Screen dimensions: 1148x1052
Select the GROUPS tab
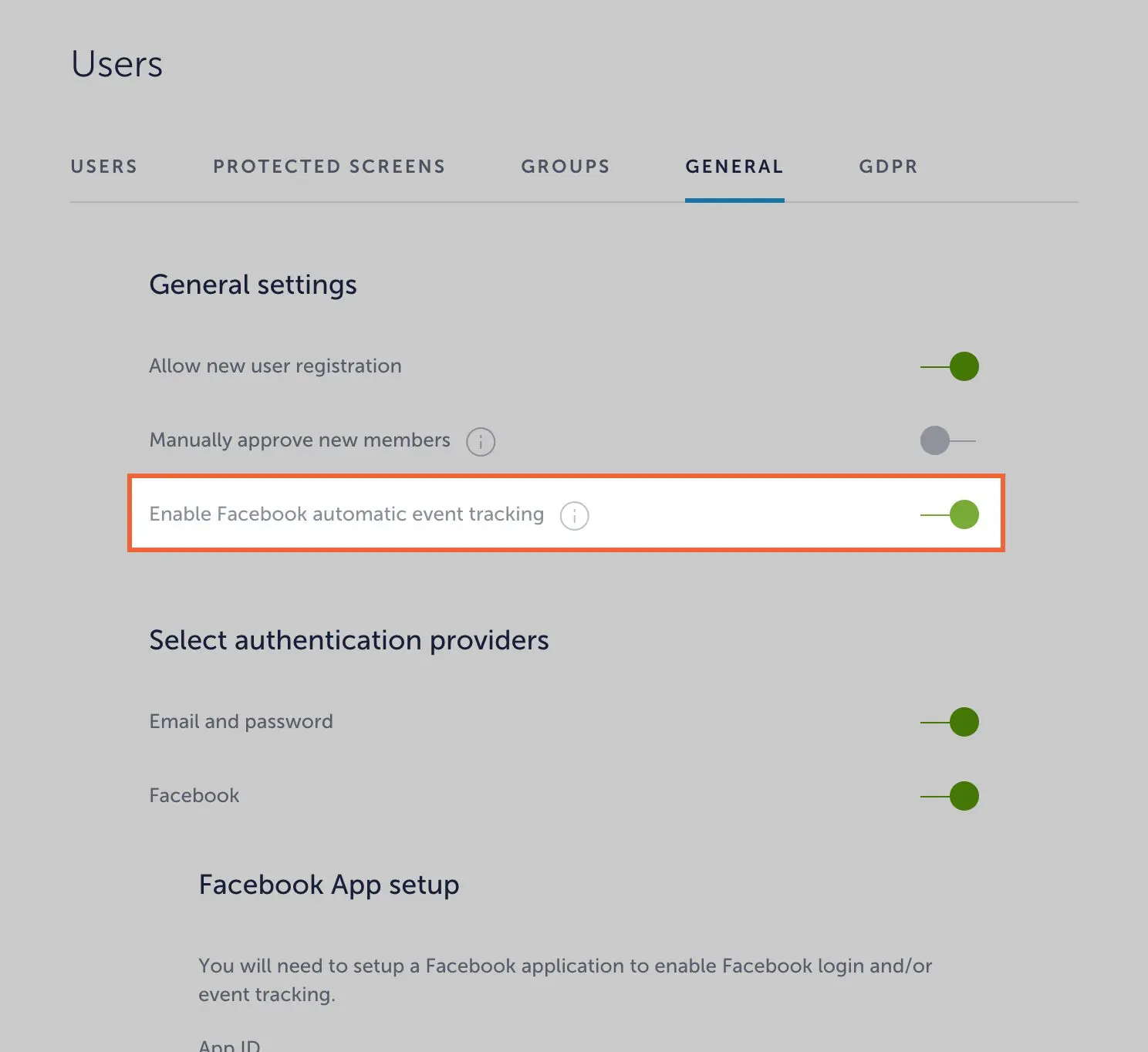pyautogui.click(x=566, y=167)
